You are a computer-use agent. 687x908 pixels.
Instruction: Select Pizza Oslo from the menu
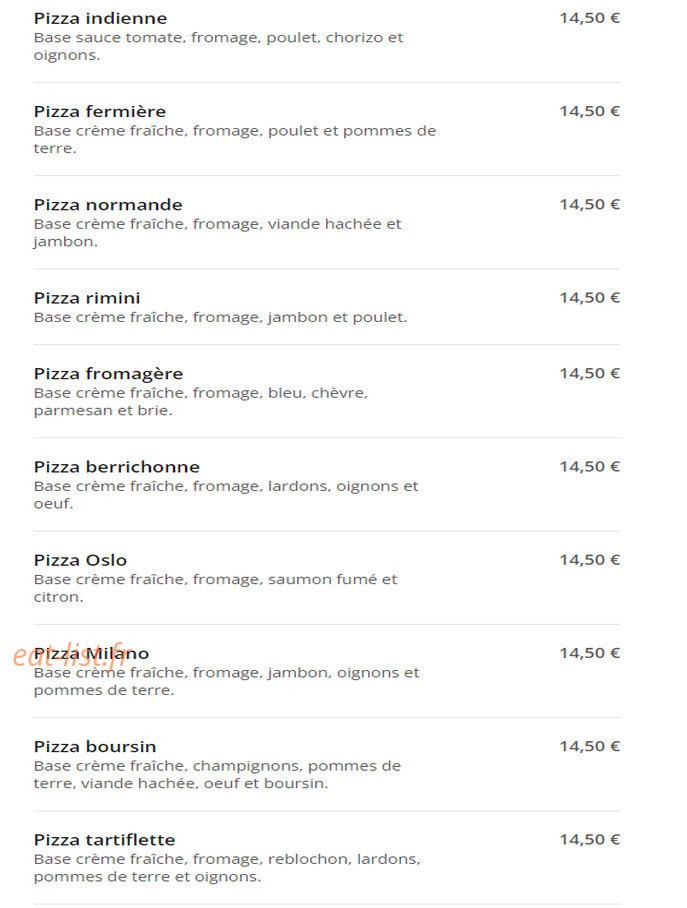tap(80, 560)
